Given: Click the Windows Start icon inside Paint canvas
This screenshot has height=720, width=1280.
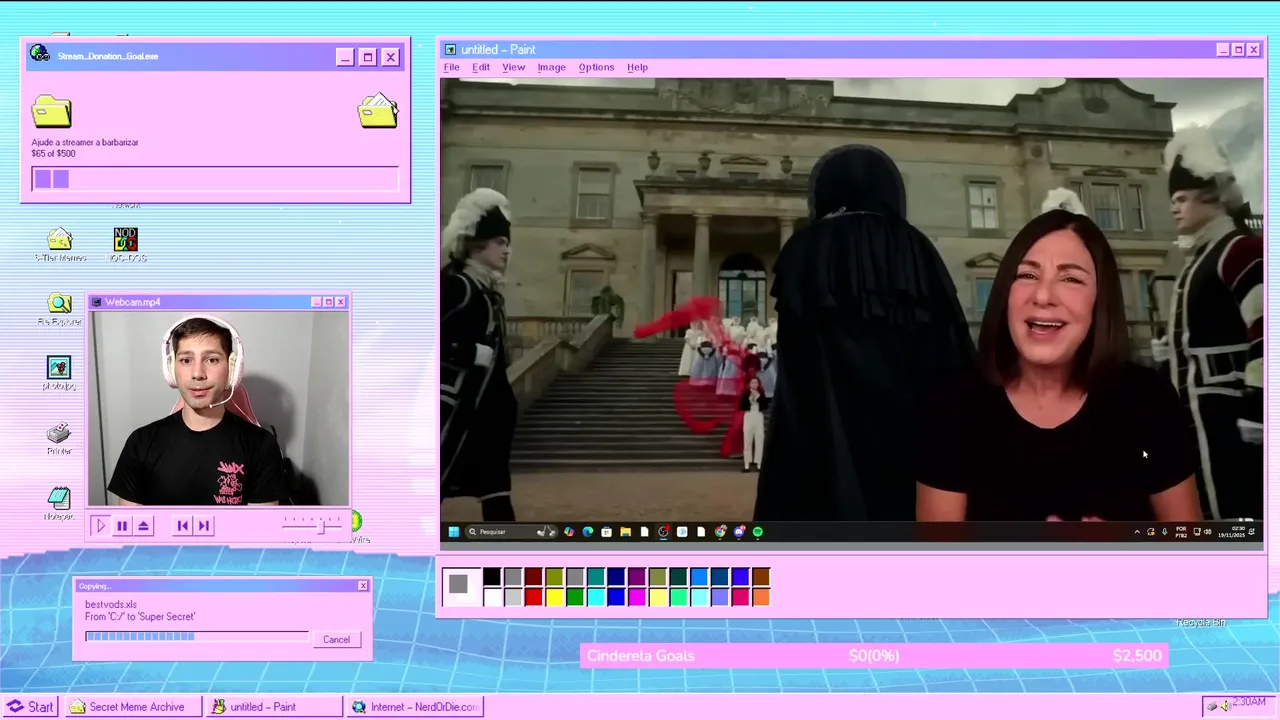Looking at the screenshot, I should click(454, 532).
